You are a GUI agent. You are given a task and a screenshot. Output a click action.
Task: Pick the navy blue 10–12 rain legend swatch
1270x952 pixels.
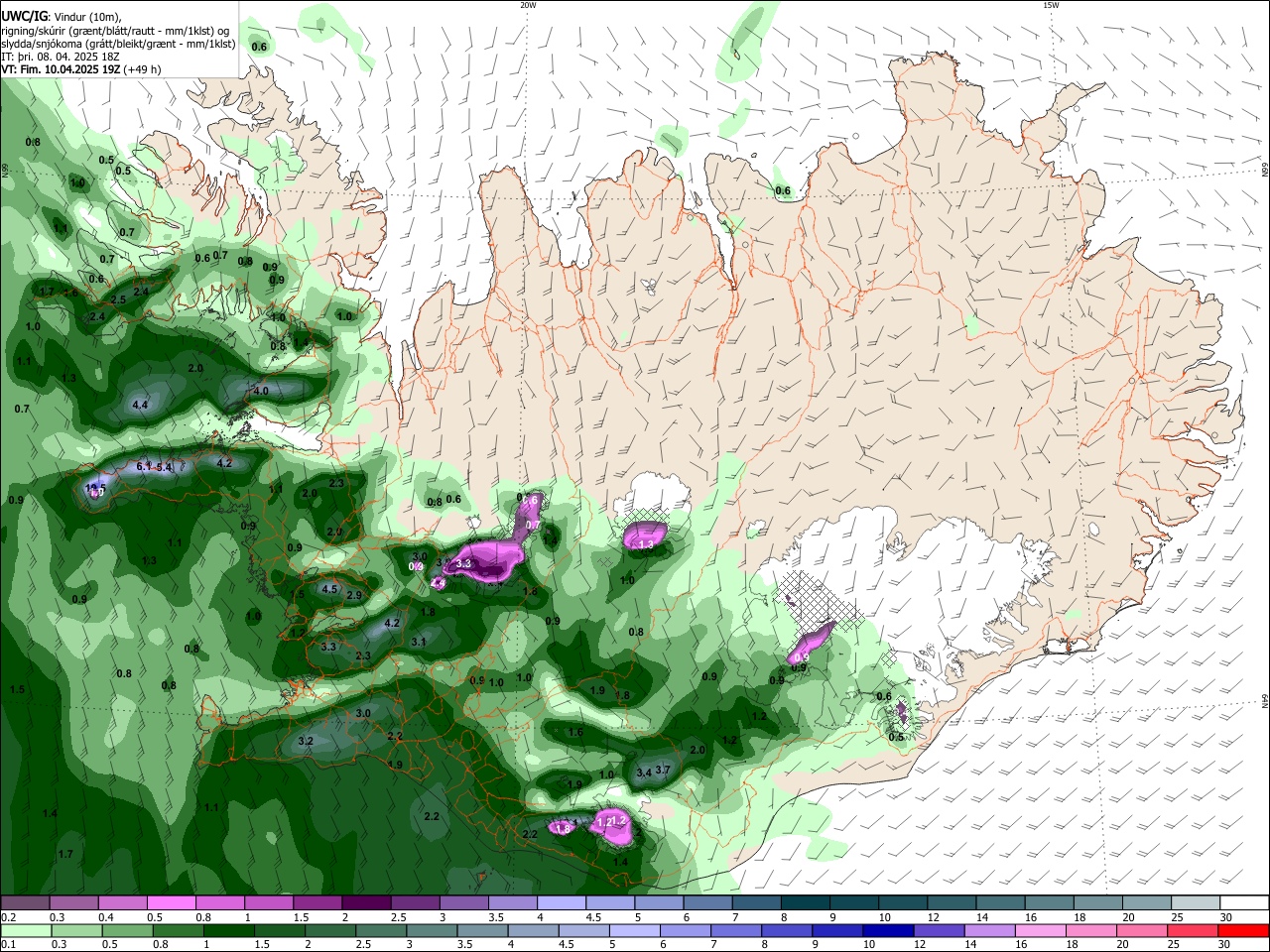click(888, 930)
